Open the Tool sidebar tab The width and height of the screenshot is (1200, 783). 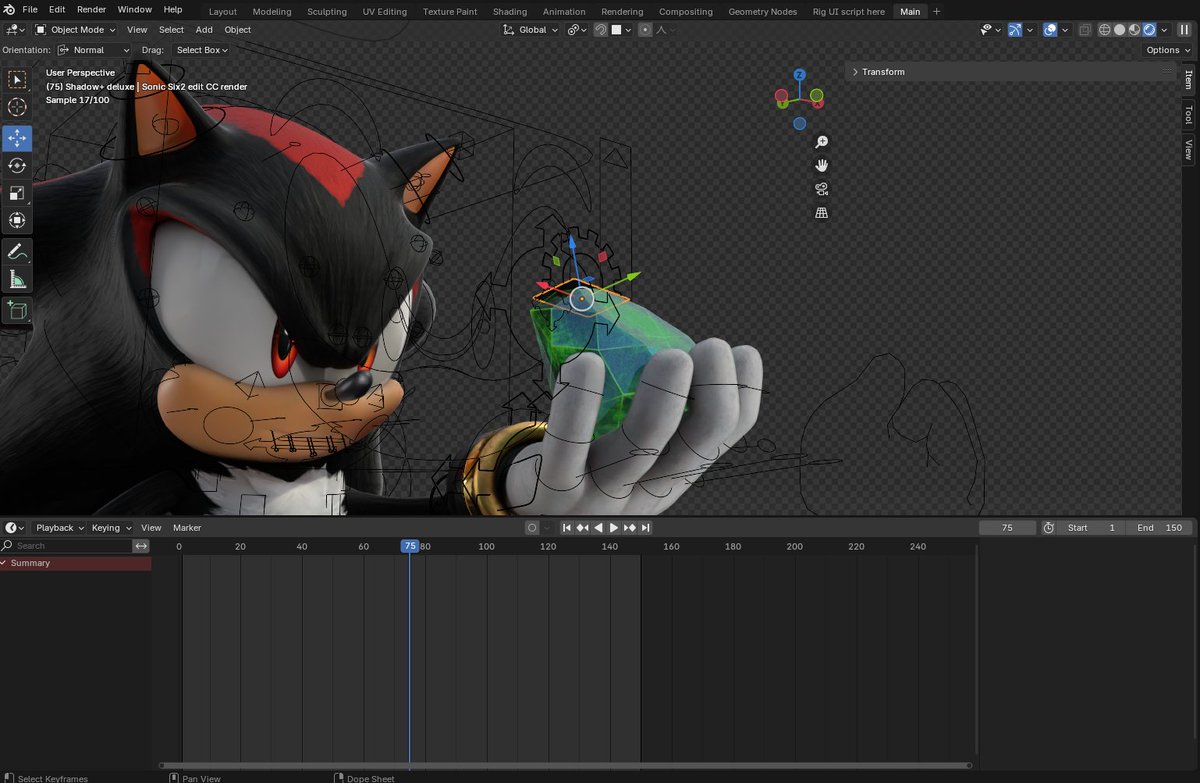point(1188,114)
